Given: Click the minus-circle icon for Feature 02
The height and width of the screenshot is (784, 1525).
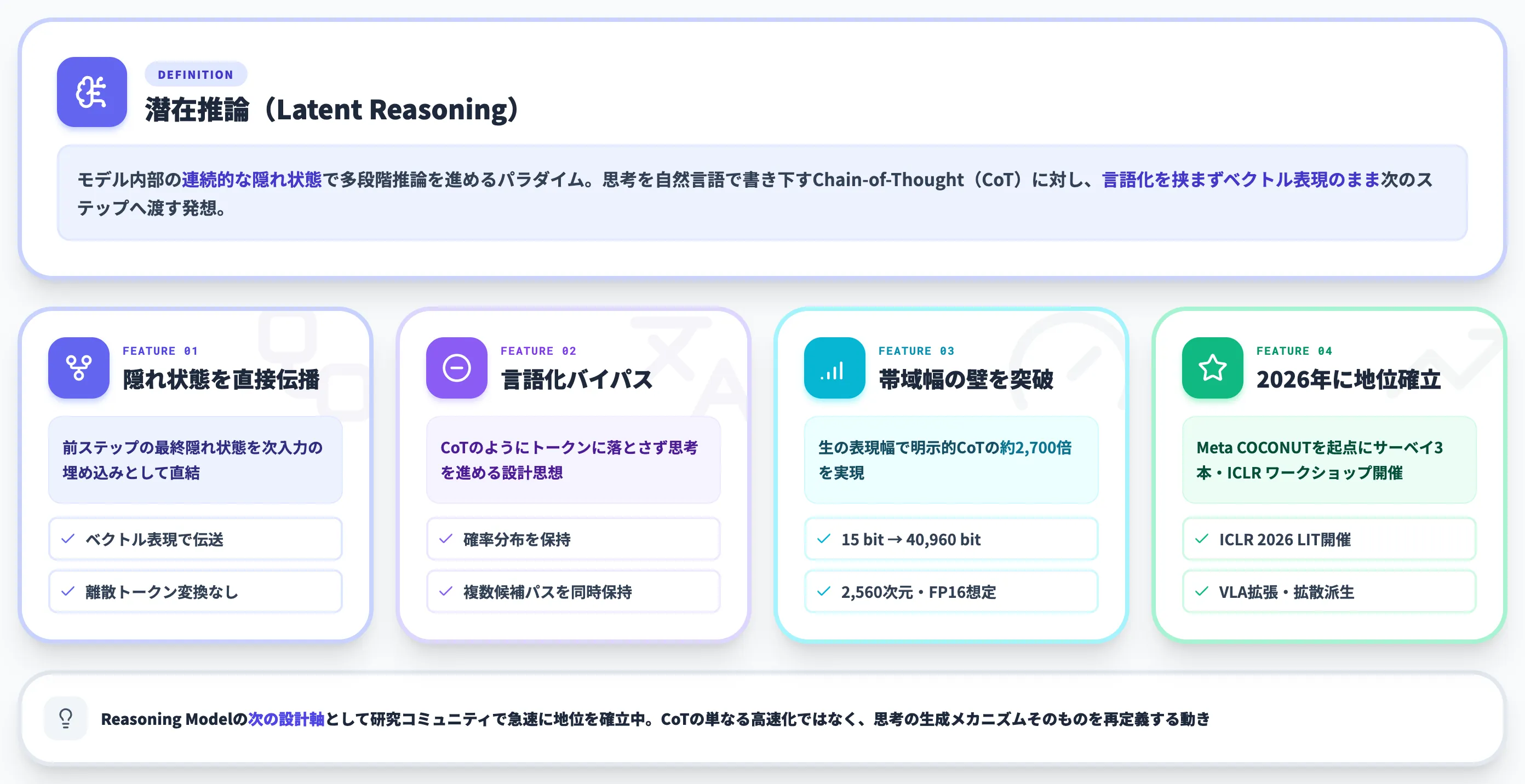Looking at the screenshot, I should 456,367.
